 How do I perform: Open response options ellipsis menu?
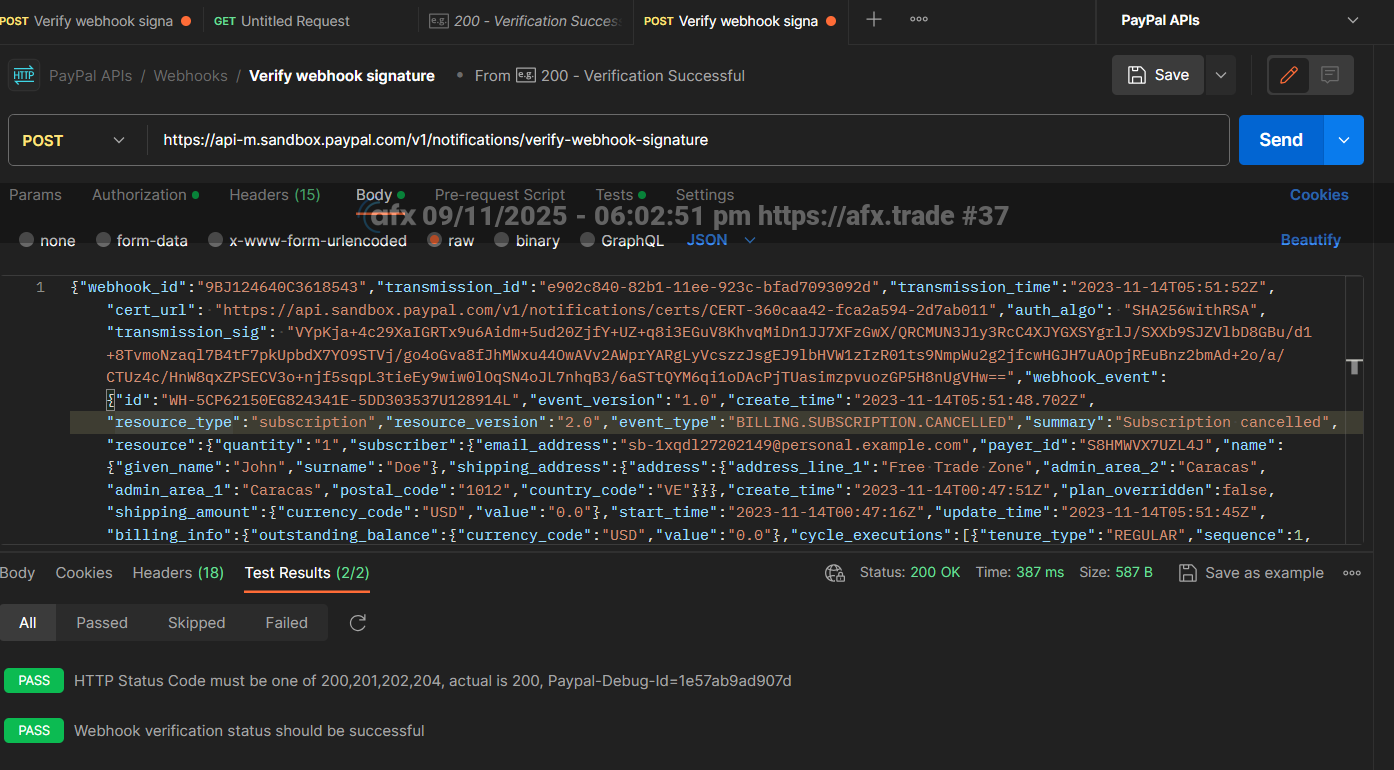tap(1352, 573)
